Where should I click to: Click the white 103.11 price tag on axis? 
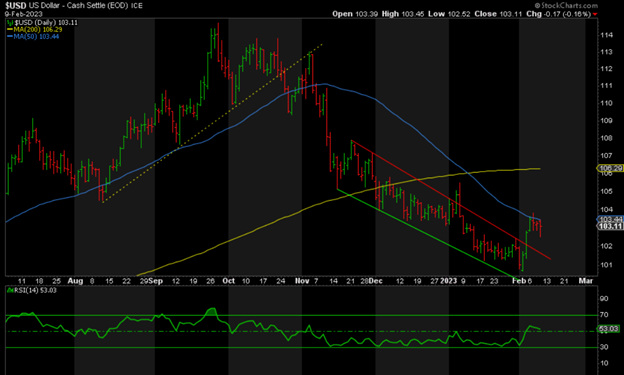[x=610, y=226]
